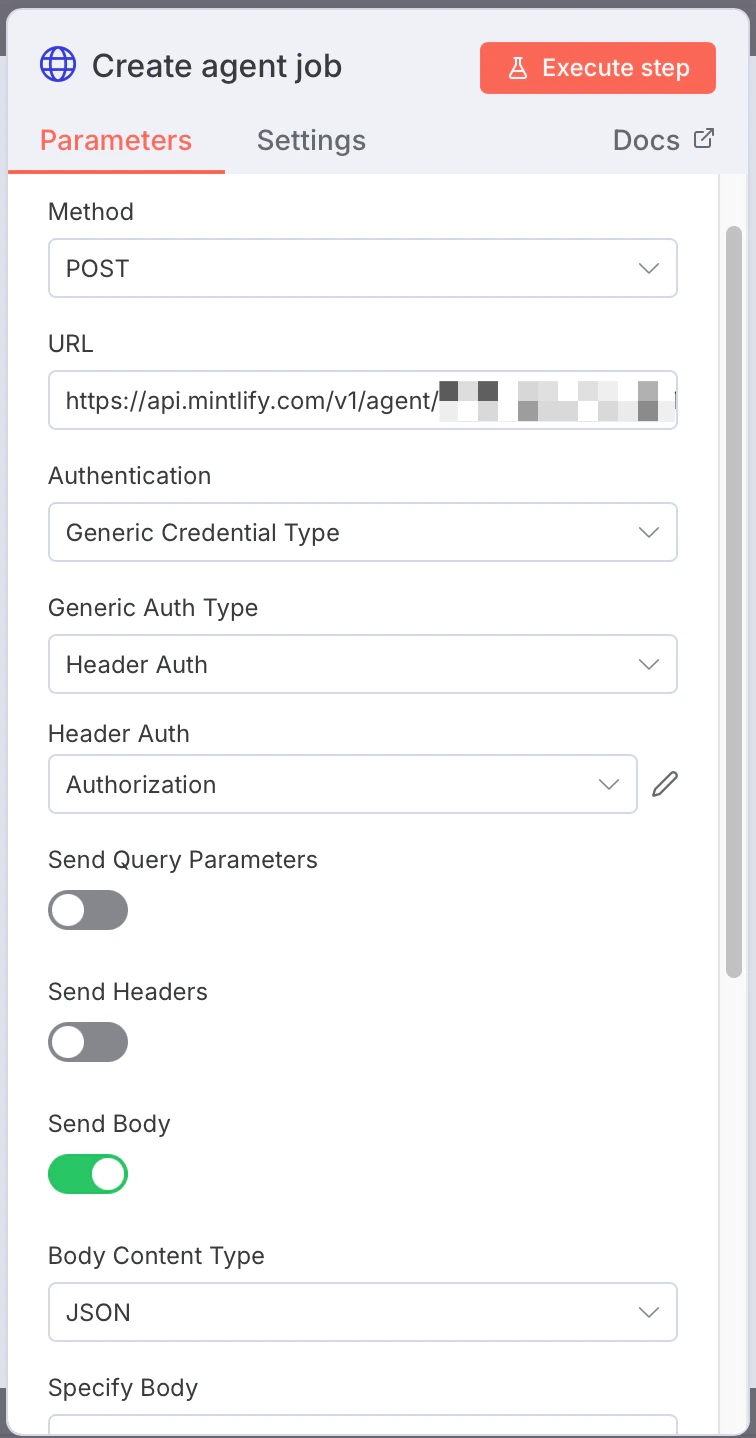Click the scrollbar on the right edge
This screenshot has height=1438, width=756.
tap(731, 600)
